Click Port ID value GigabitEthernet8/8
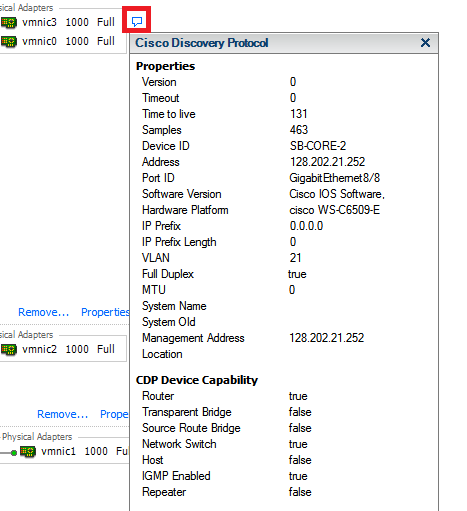Image resolution: width=467 pixels, height=511 pixels. [x=335, y=178]
